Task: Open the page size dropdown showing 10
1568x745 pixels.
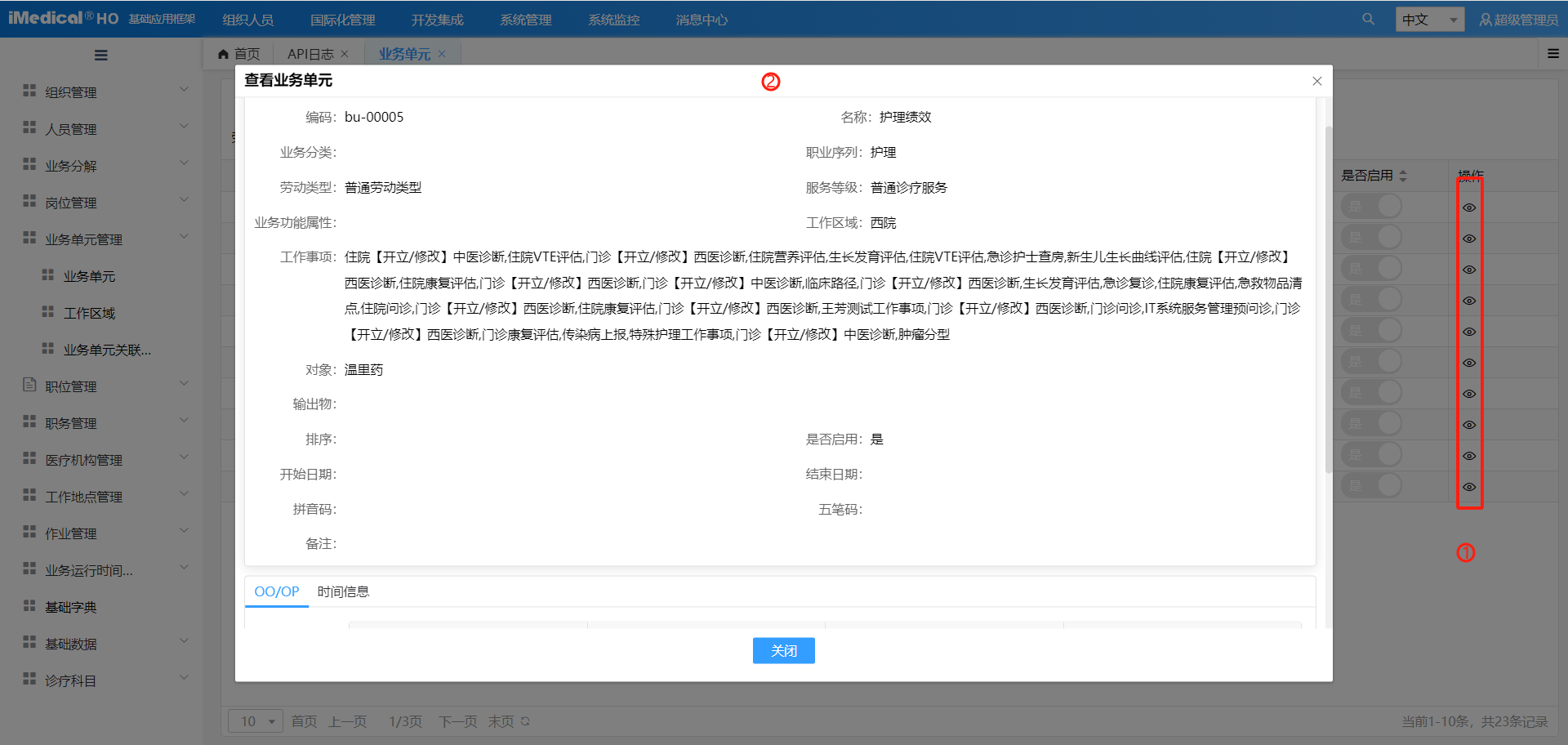Action: 255,721
